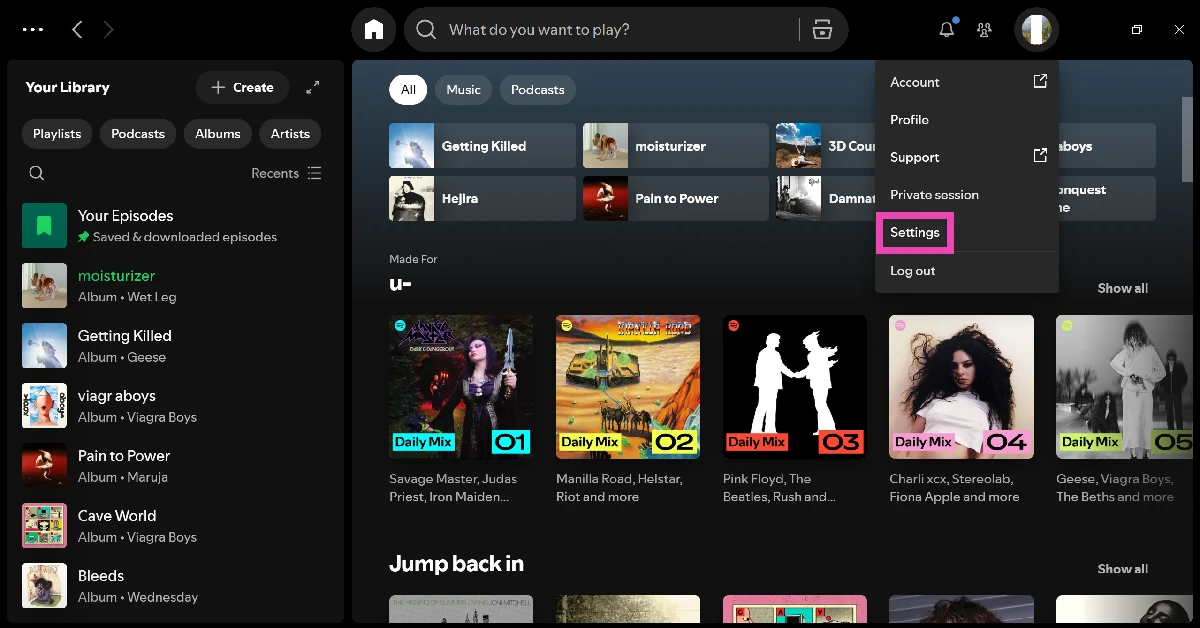Open the Browse icon in search bar
Image resolution: width=1200 pixels, height=628 pixels.
pyautogui.click(x=822, y=30)
